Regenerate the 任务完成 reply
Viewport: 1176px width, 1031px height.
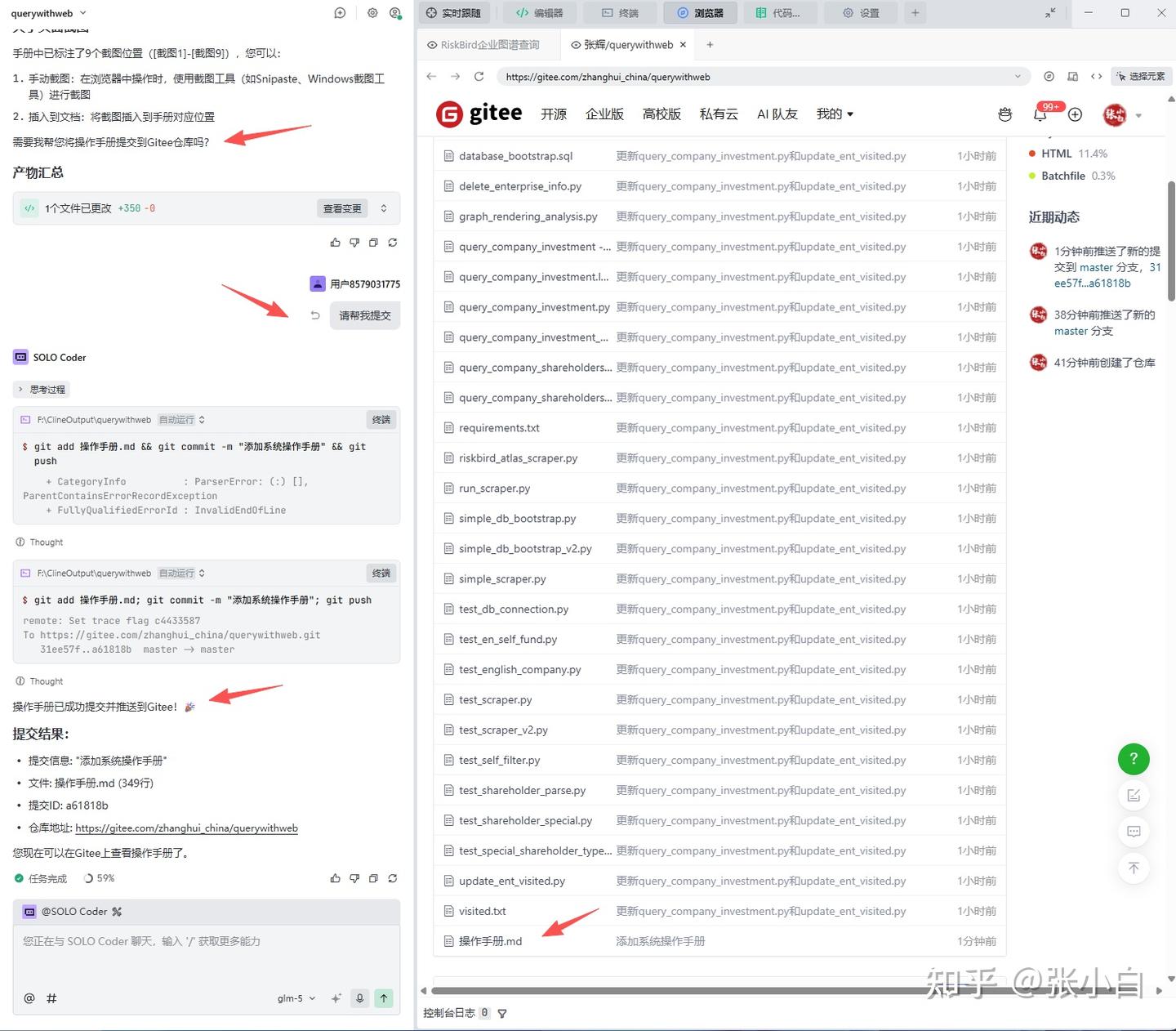click(393, 878)
